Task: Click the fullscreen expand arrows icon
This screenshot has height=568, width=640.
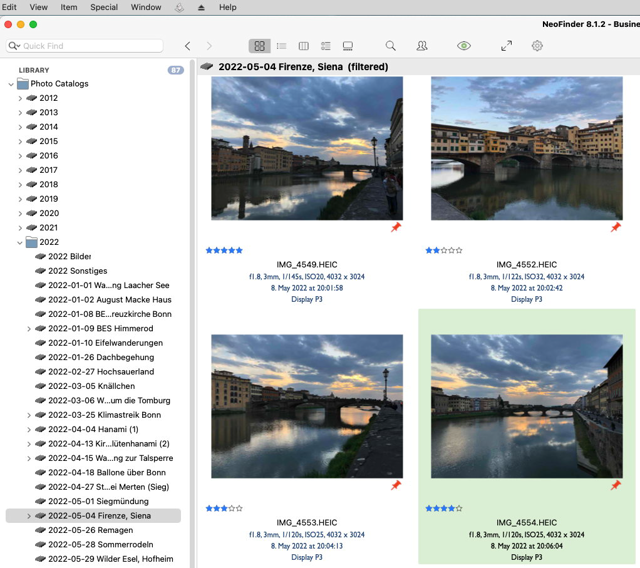Action: [x=506, y=46]
